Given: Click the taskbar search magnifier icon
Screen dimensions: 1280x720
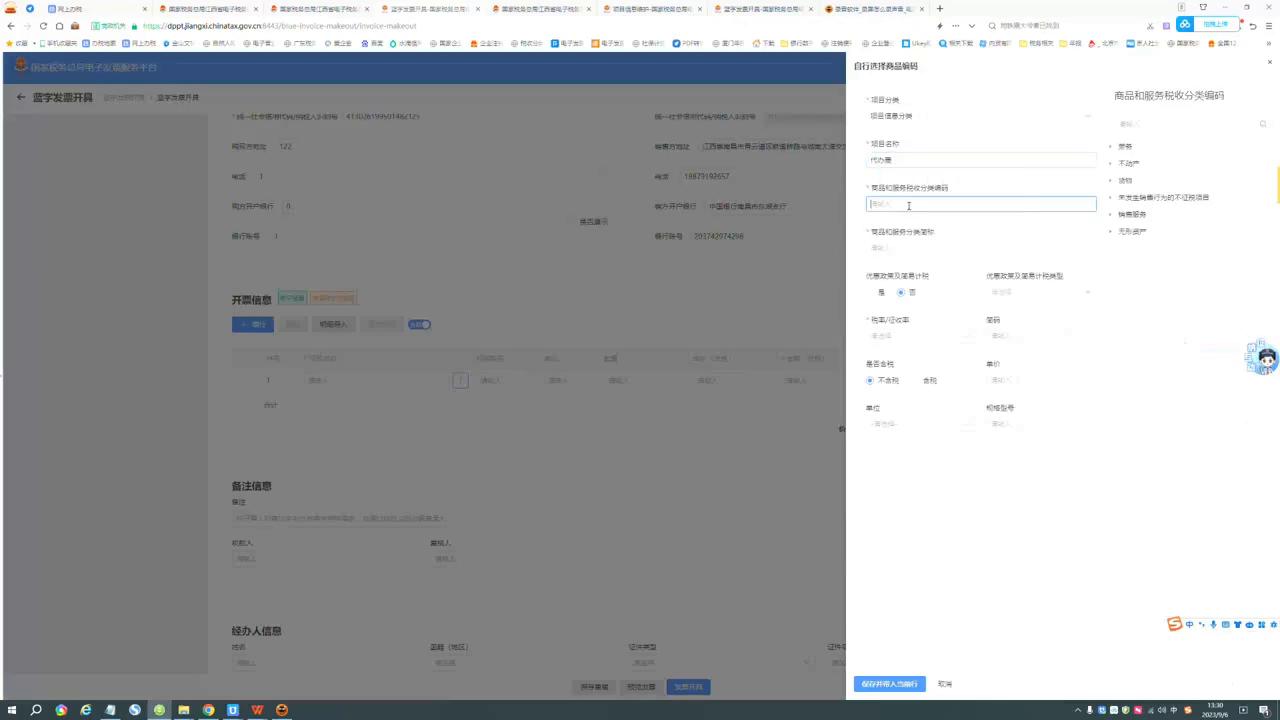Looking at the screenshot, I should 36,710.
